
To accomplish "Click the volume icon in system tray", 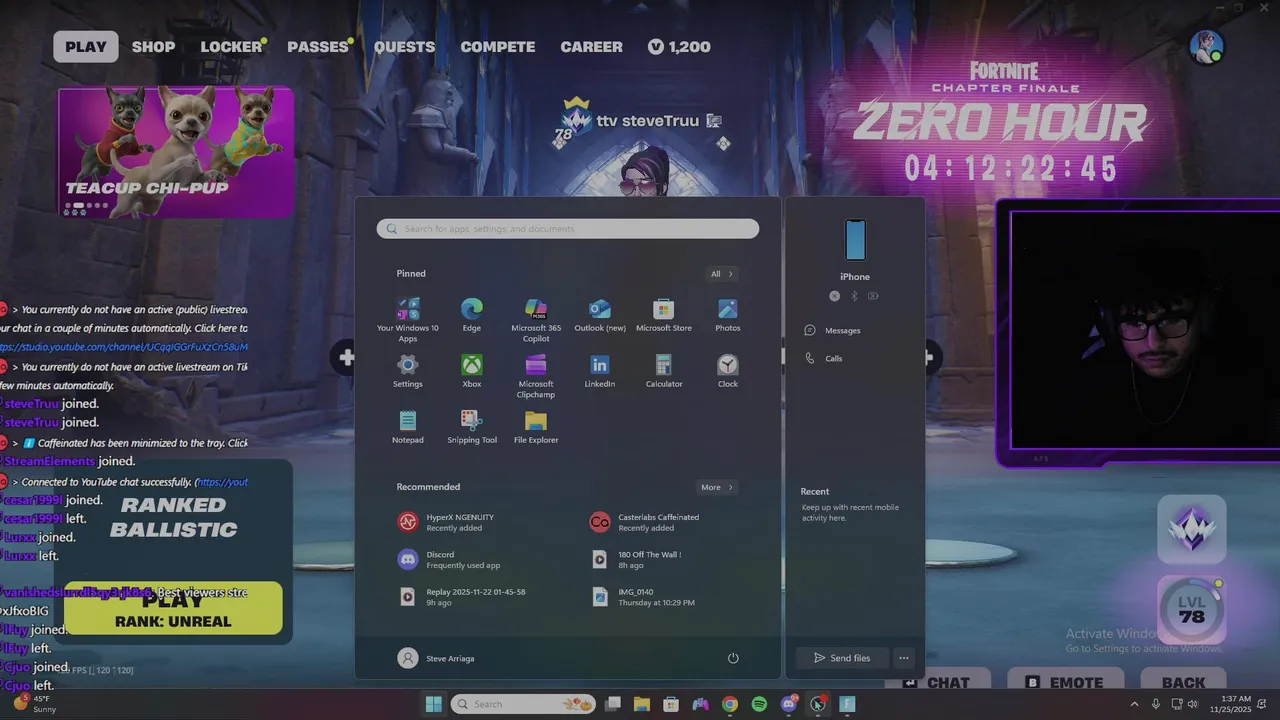I will tap(1192, 704).
